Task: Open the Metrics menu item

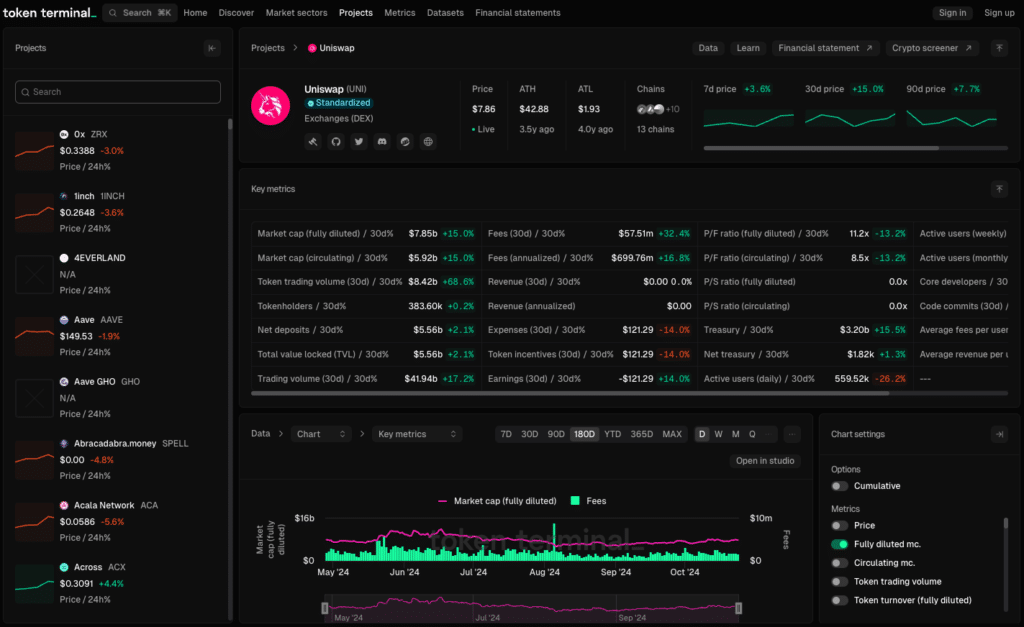Action: [400, 13]
